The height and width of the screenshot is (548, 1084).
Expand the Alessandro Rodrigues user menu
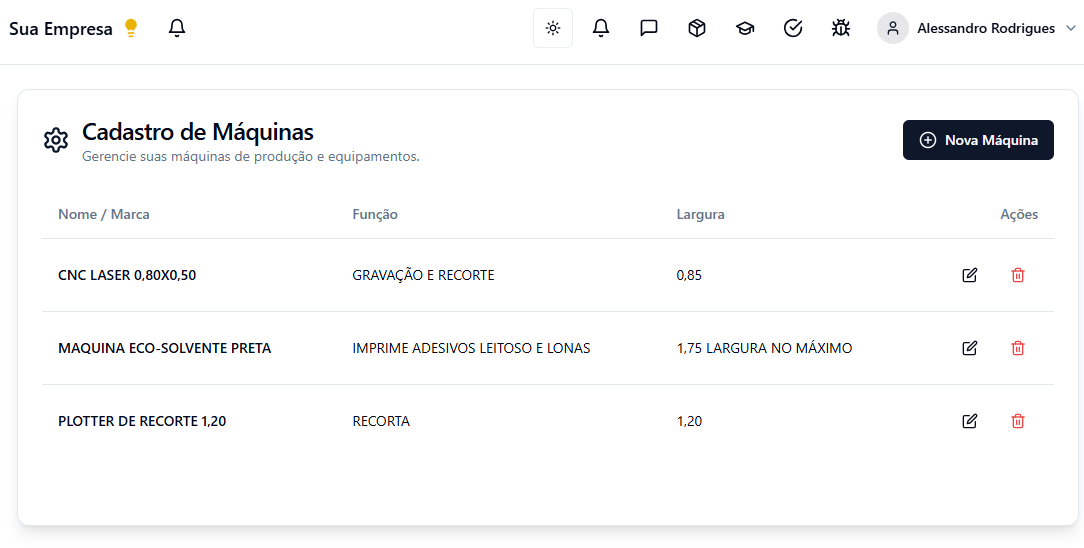point(985,28)
